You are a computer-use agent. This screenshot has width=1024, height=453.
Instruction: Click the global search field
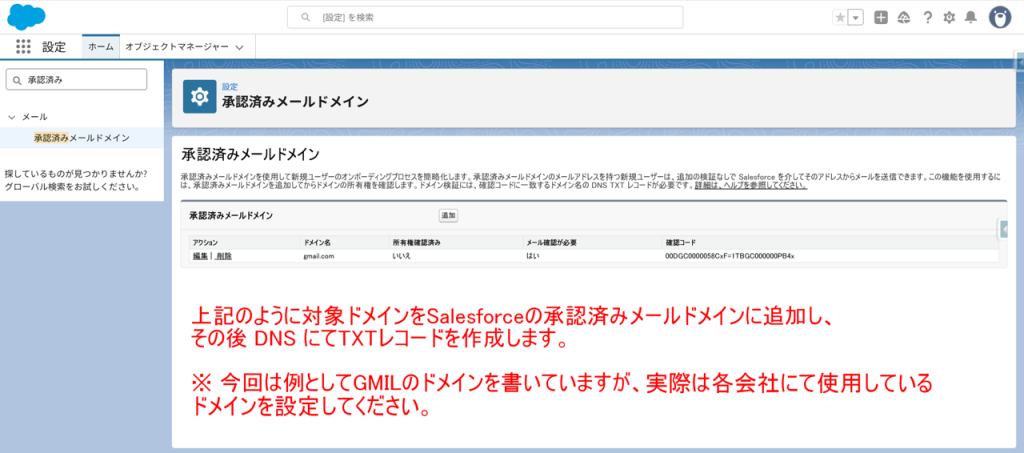[485, 18]
